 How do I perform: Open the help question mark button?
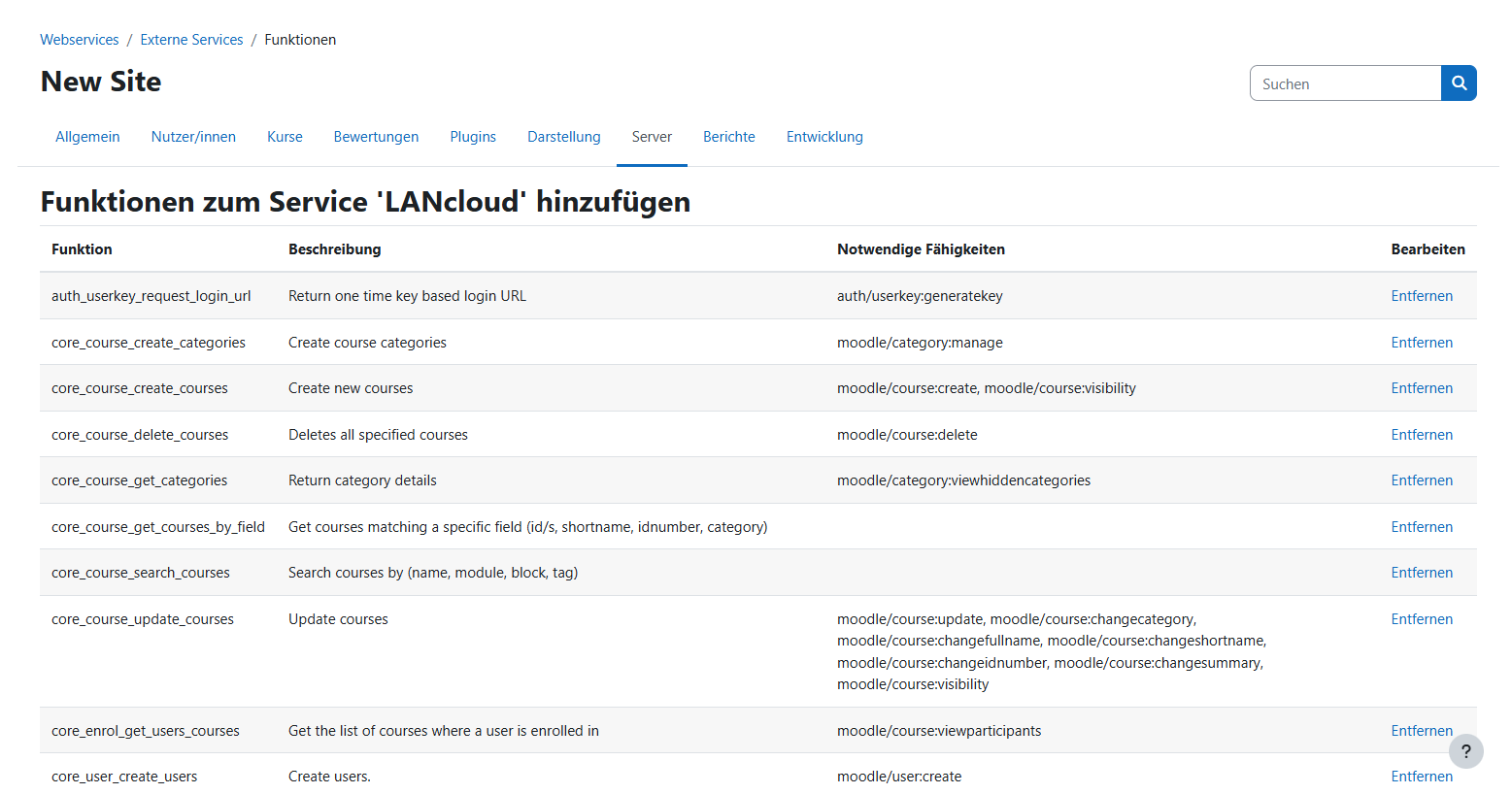click(1465, 751)
